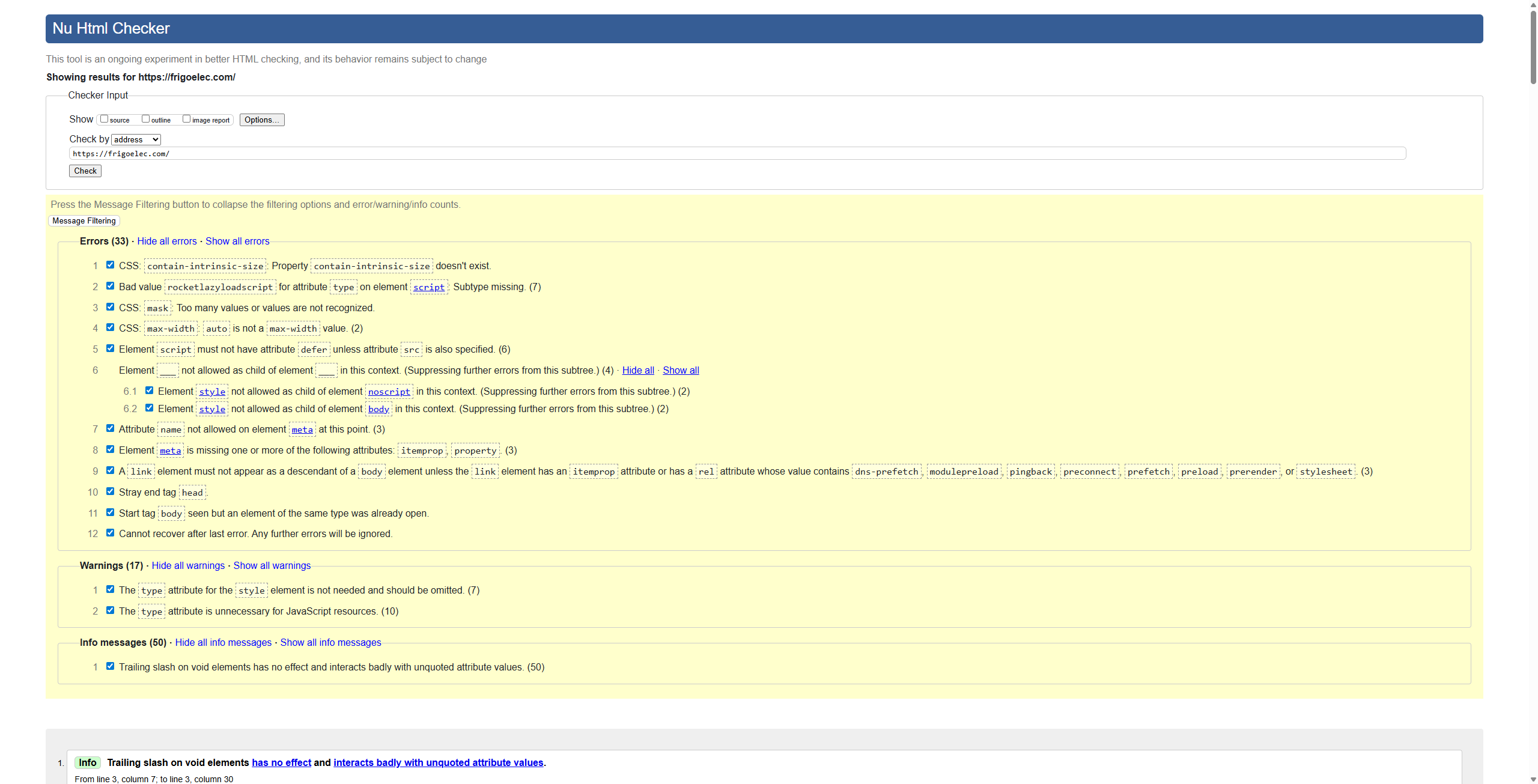Enable the source checkbox
Viewport: 1538px width, 784px height.
[x=104, y=118]
